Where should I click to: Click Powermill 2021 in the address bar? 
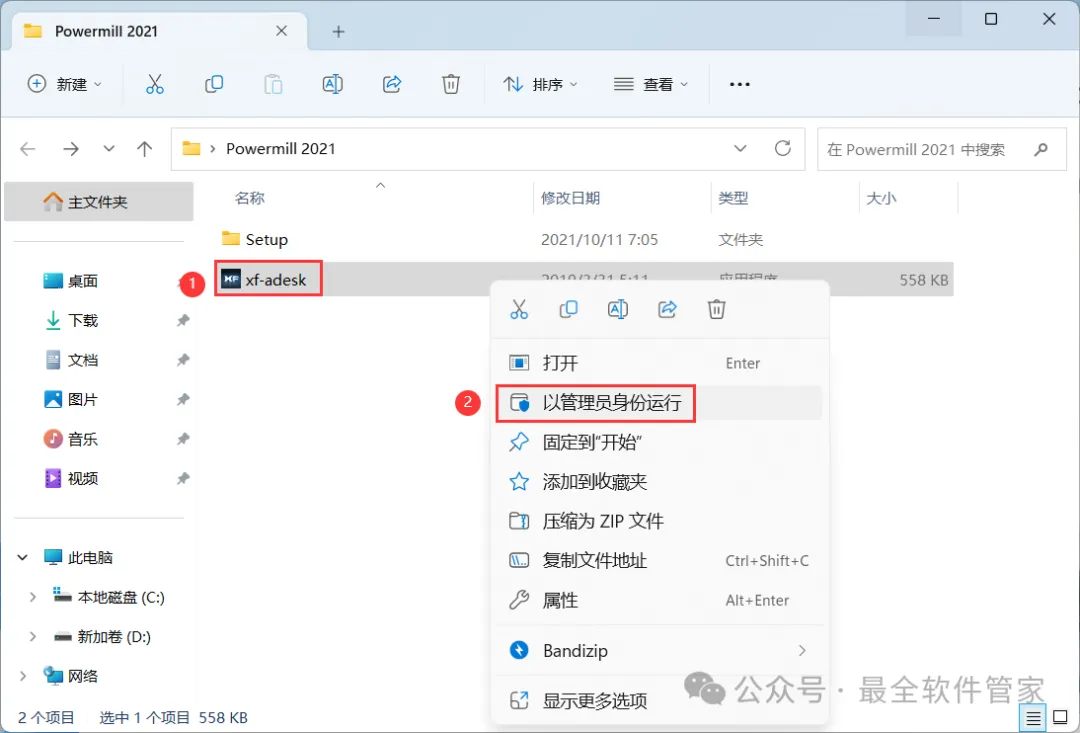(x=281, y=149)
